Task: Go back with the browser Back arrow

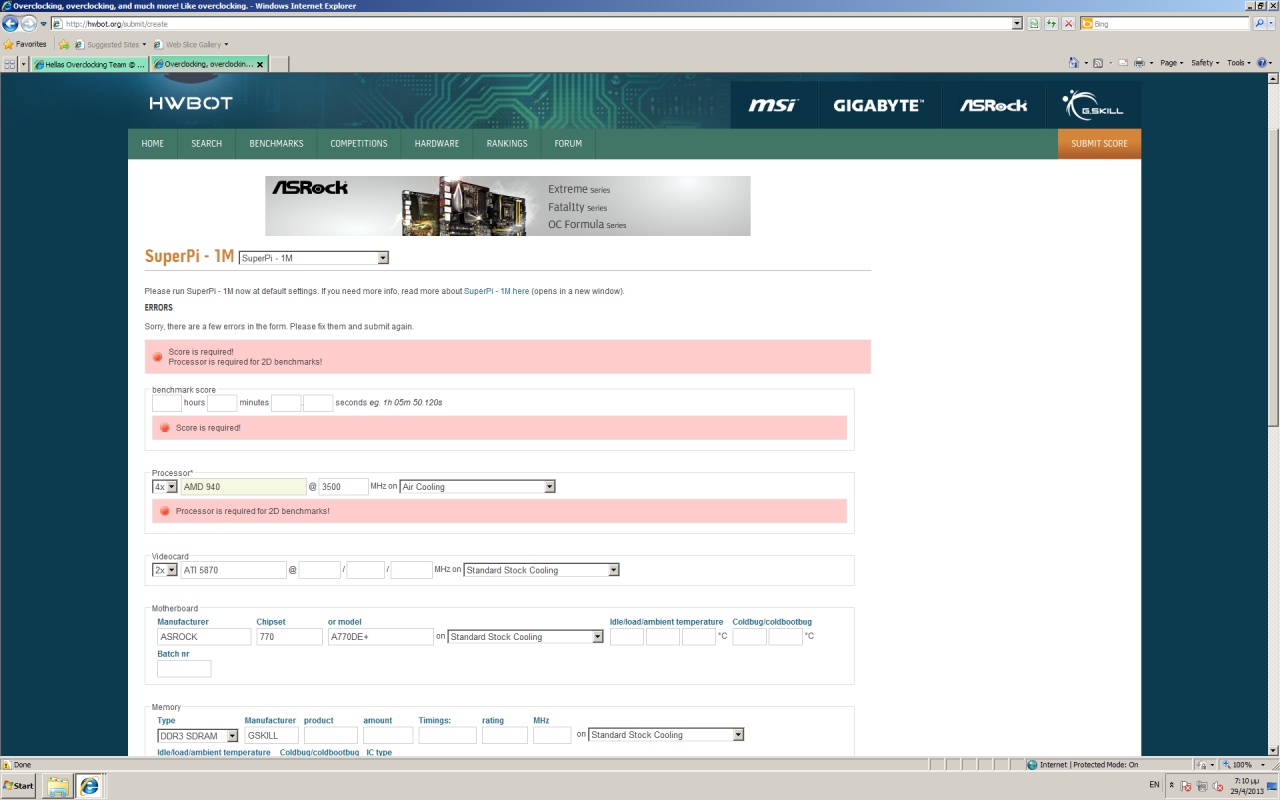Action: point(11,23)
